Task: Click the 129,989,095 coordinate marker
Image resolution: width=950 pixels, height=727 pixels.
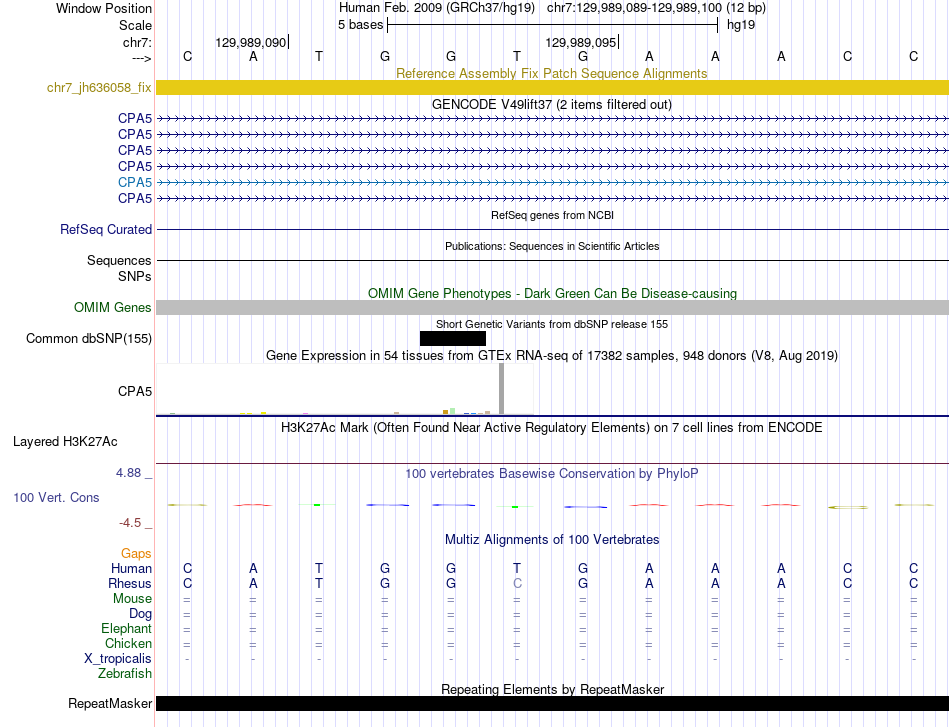Action: (582, 42)
